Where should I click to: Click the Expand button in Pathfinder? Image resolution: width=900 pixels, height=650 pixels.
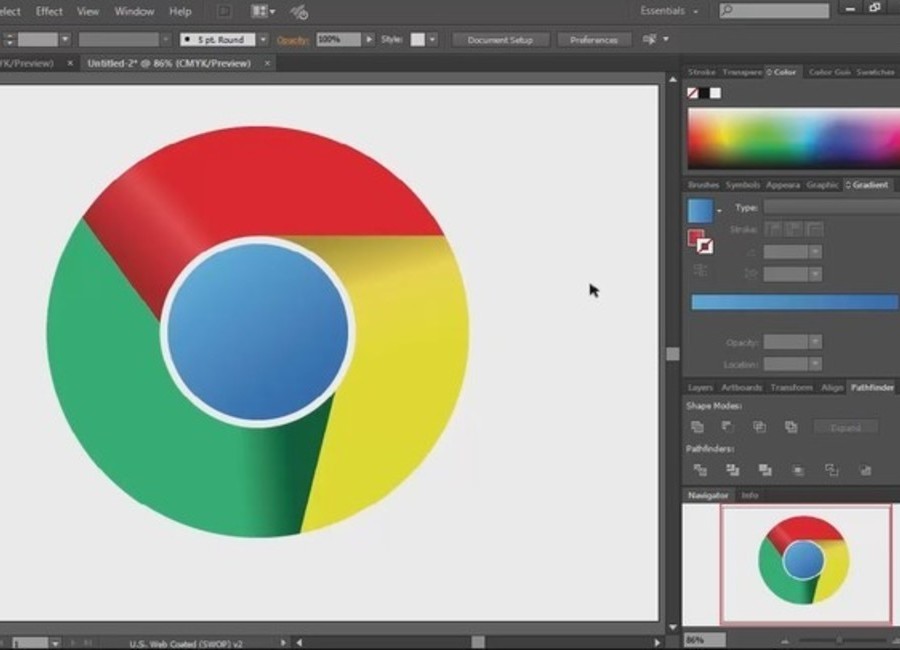(845, 427)
